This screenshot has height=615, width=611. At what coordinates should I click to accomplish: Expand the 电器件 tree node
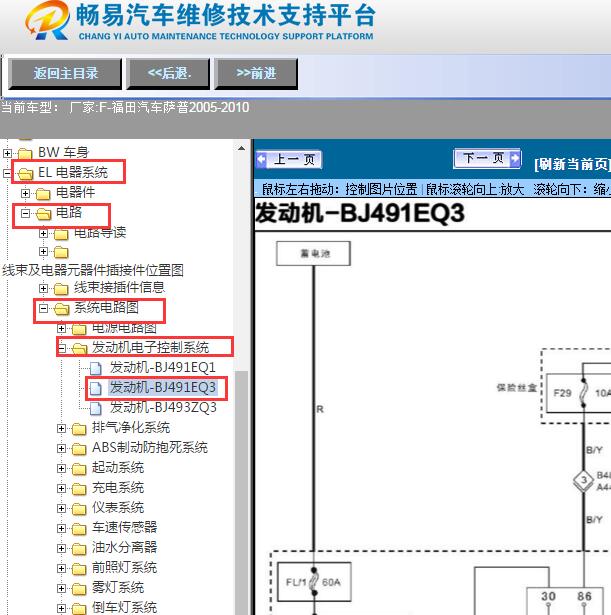25,193
